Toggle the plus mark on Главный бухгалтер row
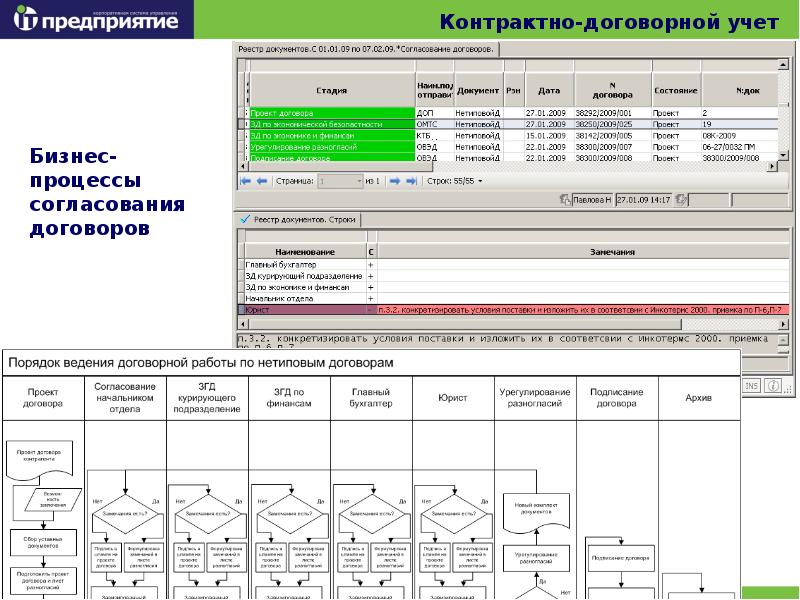800x600 pixels. click(371, 265)
